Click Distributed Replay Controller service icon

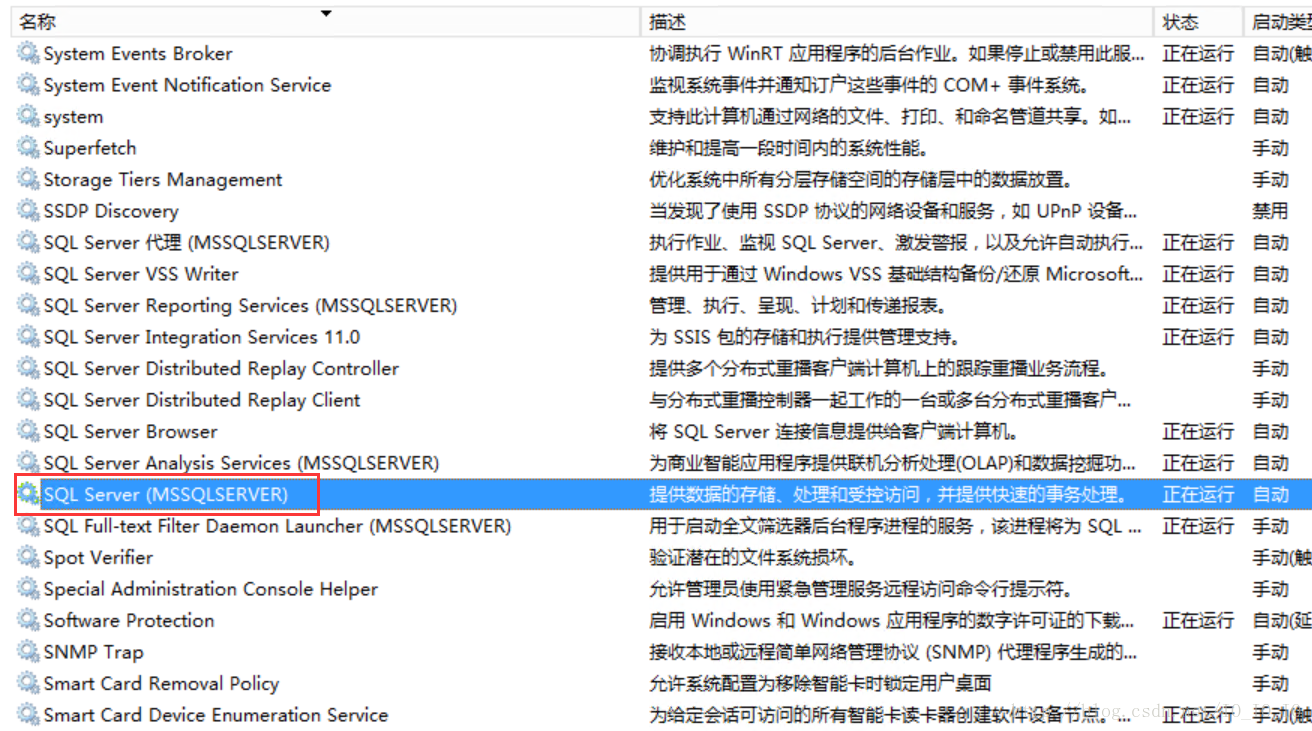tap(28, 368)
